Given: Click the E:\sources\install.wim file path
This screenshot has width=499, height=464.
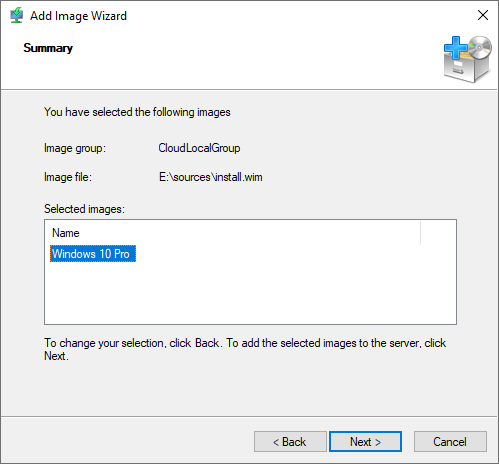Looking at the screenshot, I should coord(210,177).
